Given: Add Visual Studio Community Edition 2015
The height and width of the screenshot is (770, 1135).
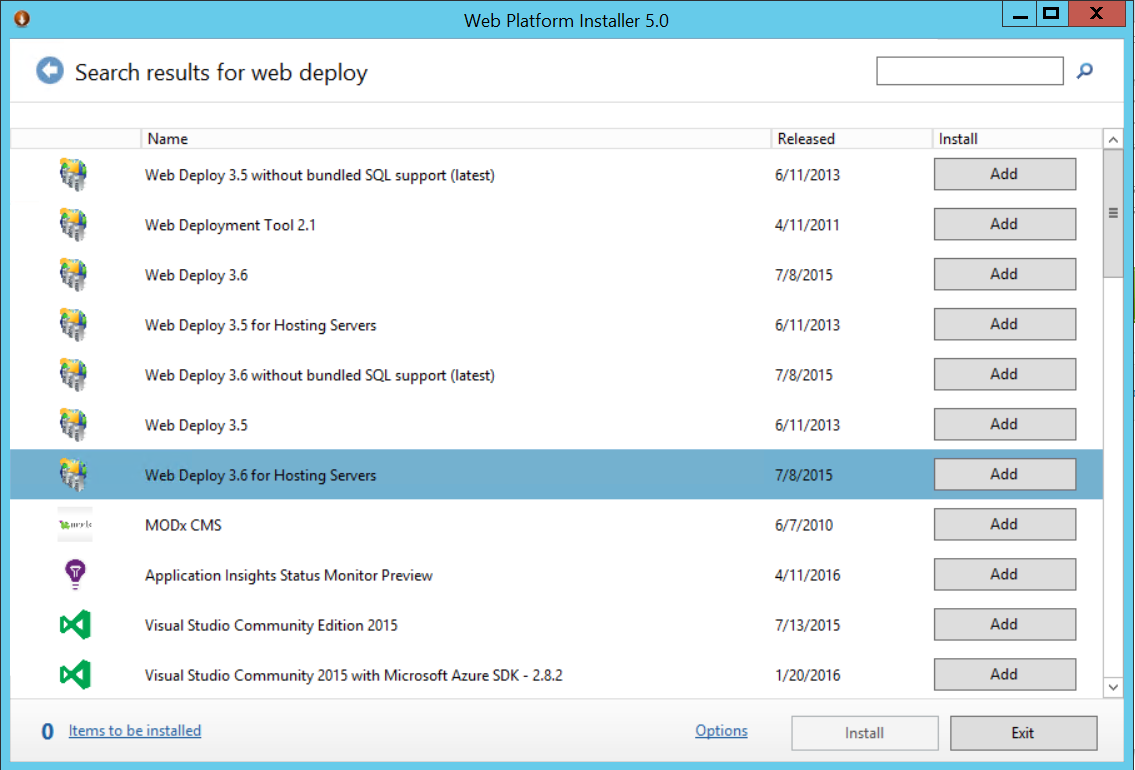Looking at the screenshot, I should click(1005, 624).
